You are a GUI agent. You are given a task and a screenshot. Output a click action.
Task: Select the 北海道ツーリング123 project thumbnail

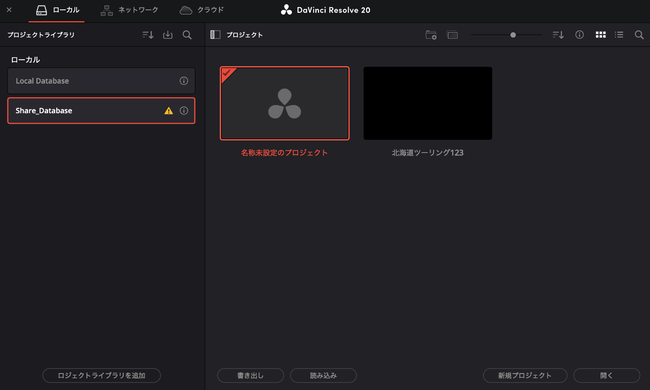point(428,103)
